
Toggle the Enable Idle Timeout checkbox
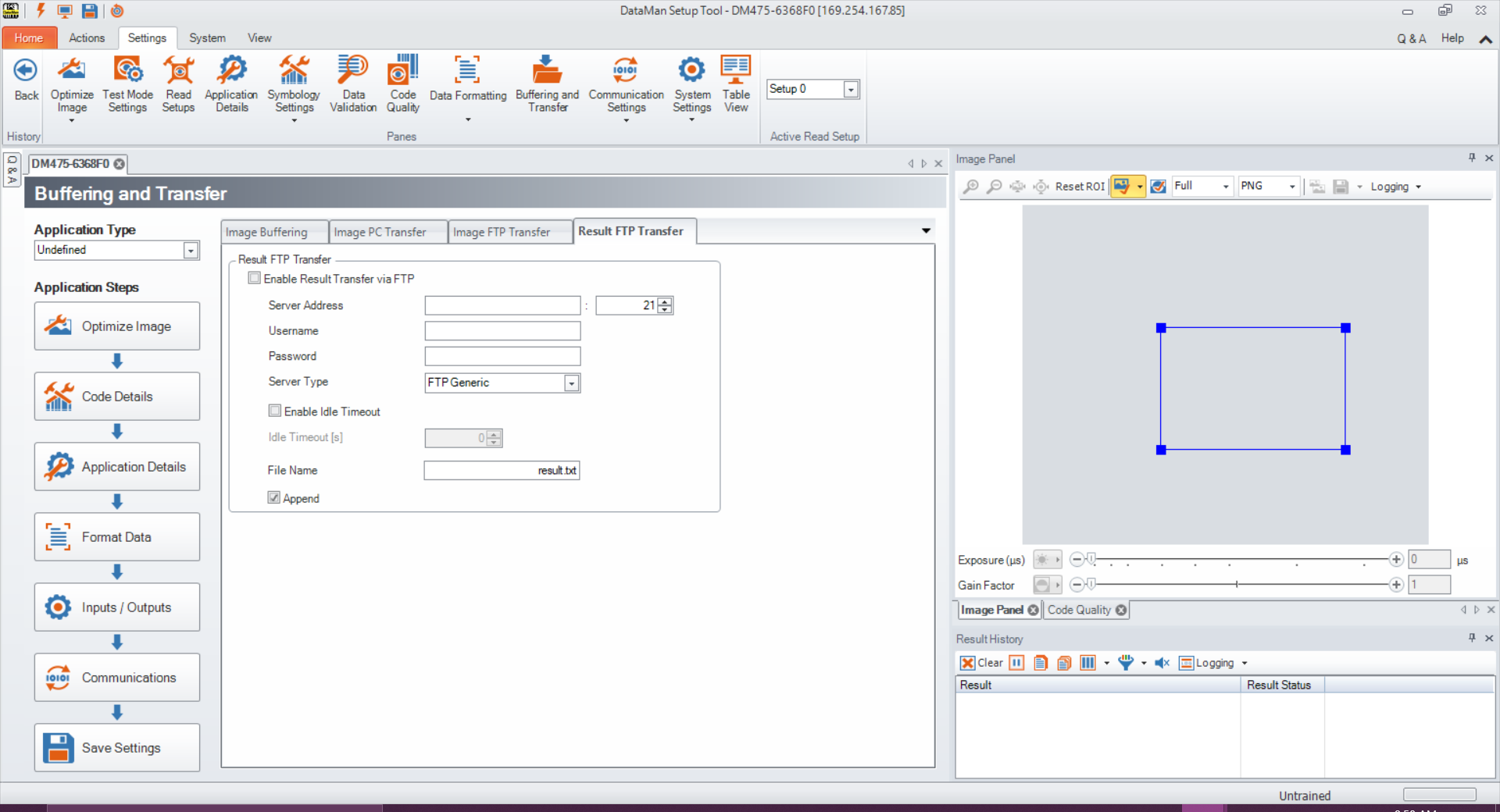[275, 411]
